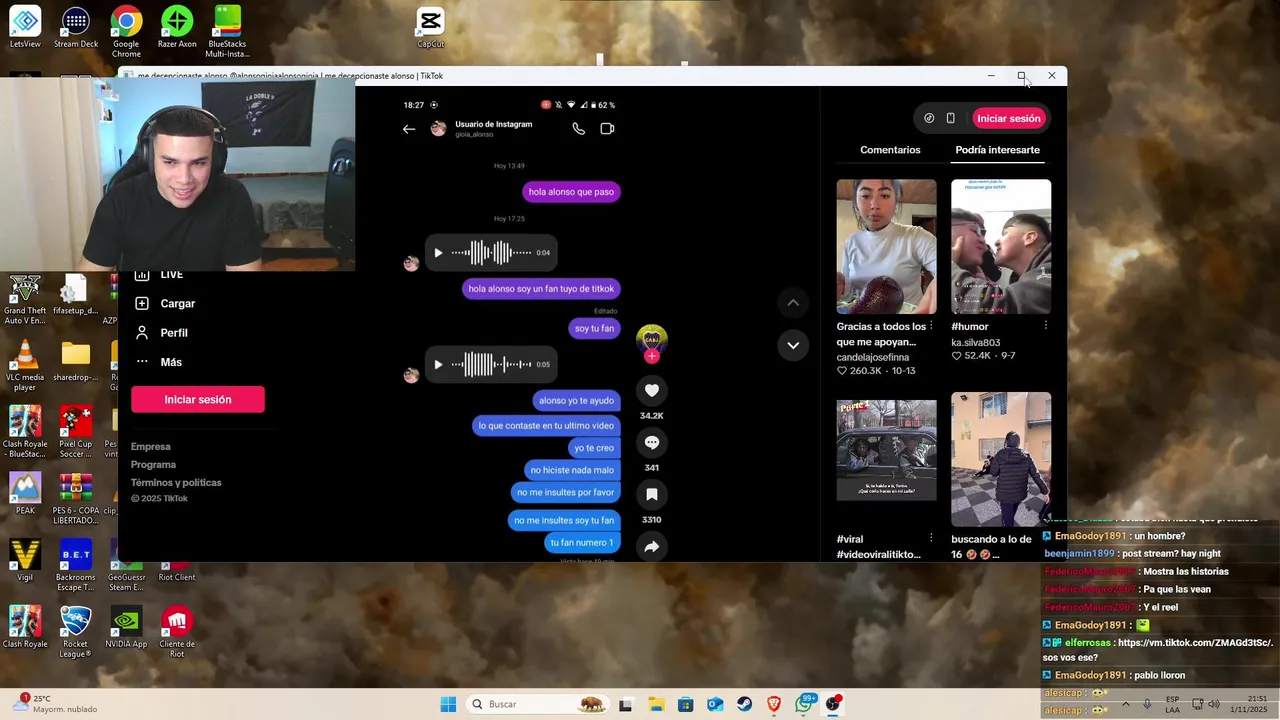Open options menu for the #viral video

(931, 539)
